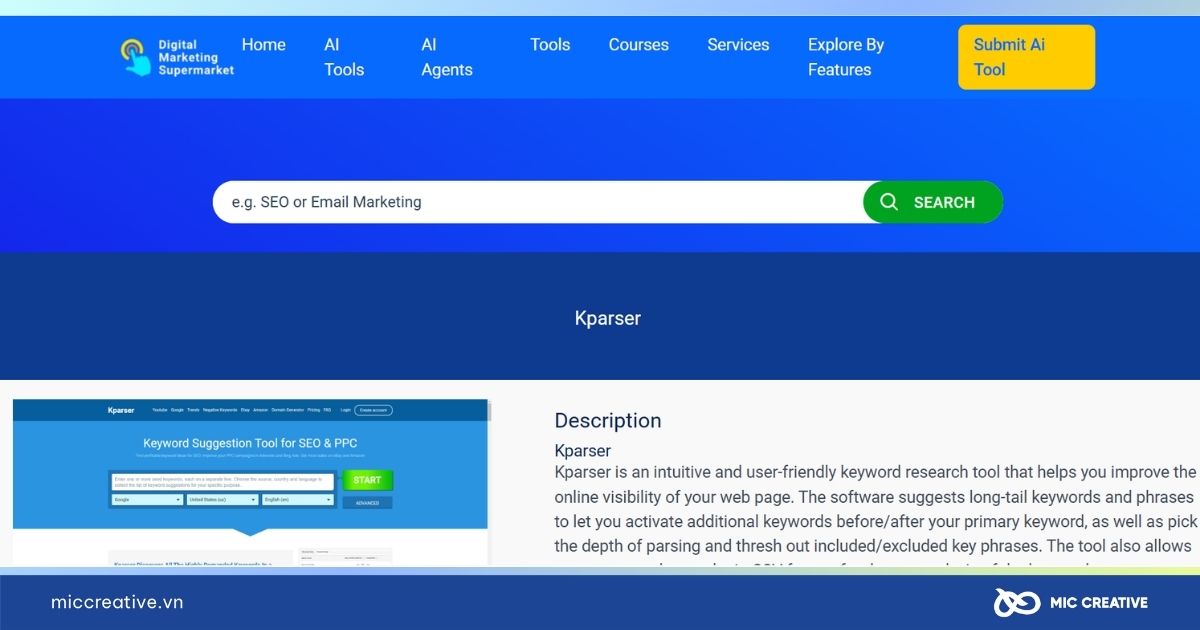The width and height of the screenshot is (1200, 630).
Task: Open the Explore By Features menu
Action: (846, 56)
